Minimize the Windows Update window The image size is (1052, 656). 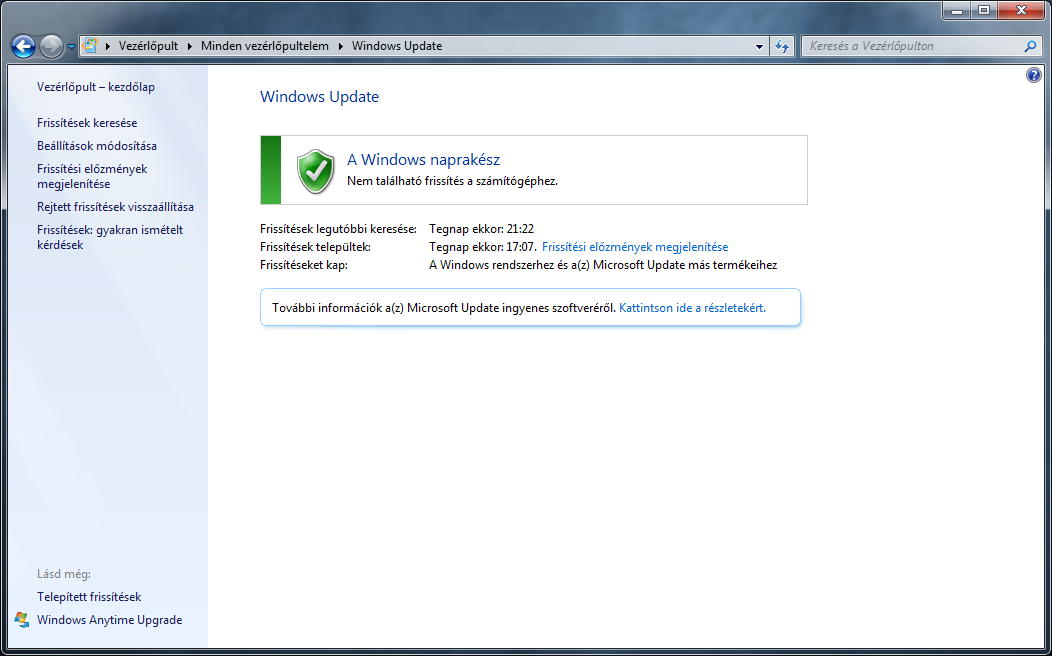pyautogui.click(x=957, y=10)
